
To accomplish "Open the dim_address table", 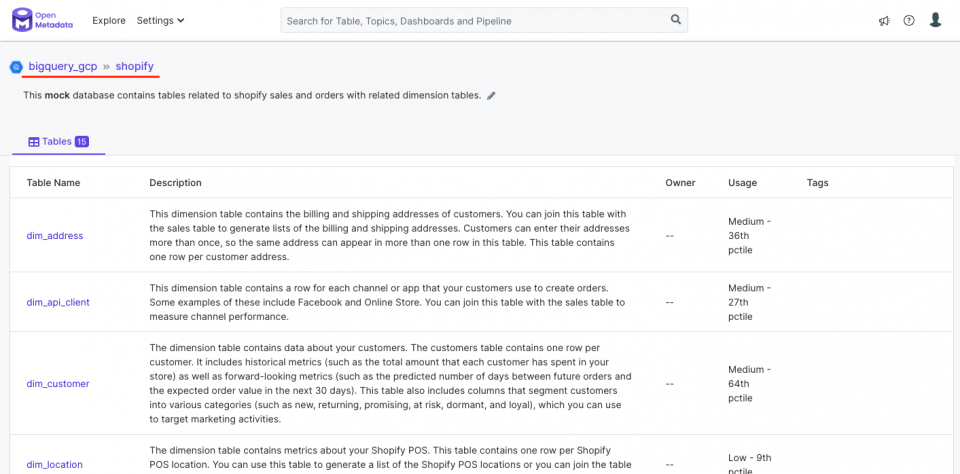I will click(54, 235).
